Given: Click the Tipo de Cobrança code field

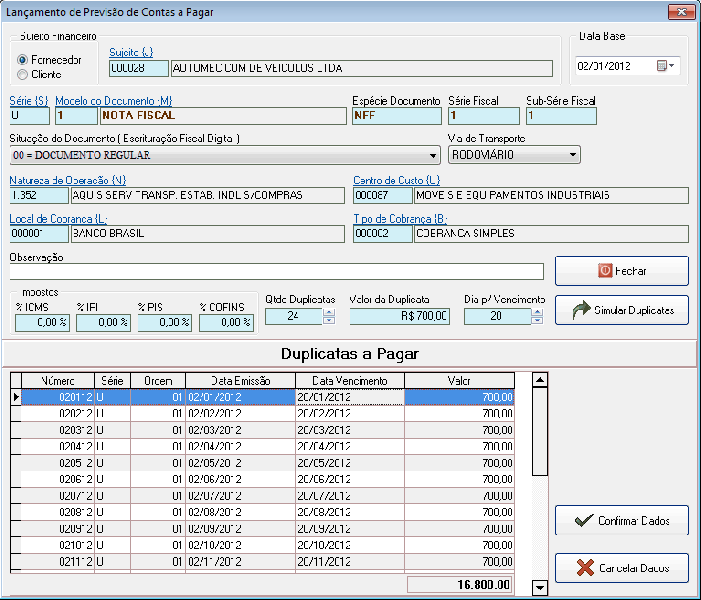Looking at the screenshot, I should click(x=383, y=234).
